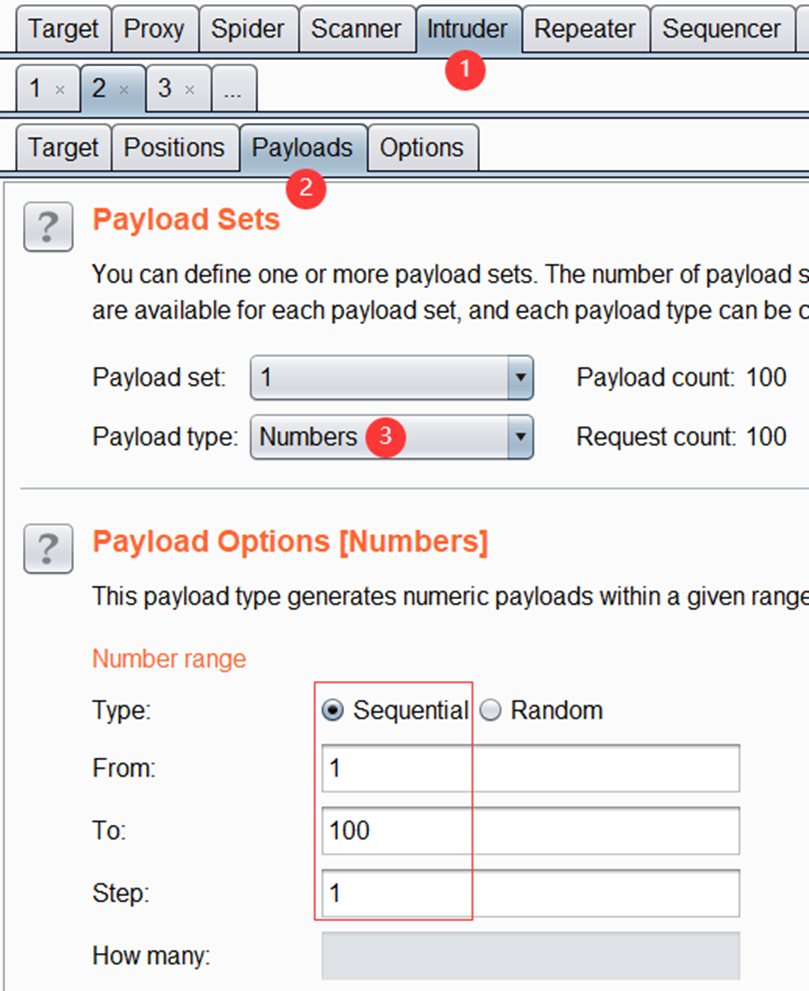Image resolution: width=809 pixels, height=991 pixels.
Task: Select Intruder attack tab 3
Action: [165, 88]
